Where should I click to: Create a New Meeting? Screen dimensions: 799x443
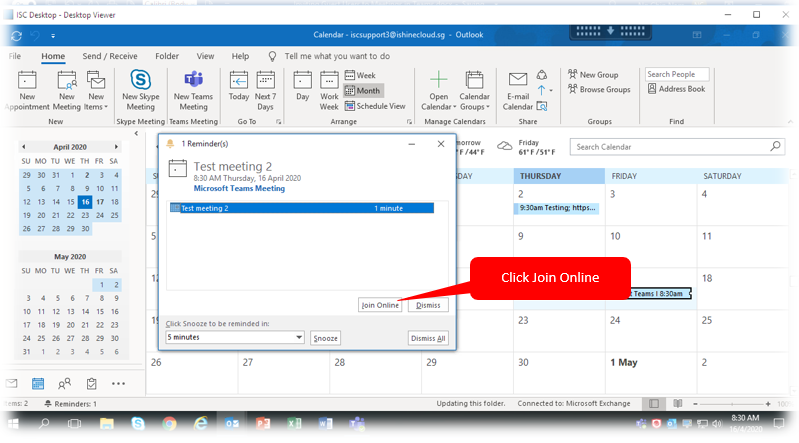67,91
